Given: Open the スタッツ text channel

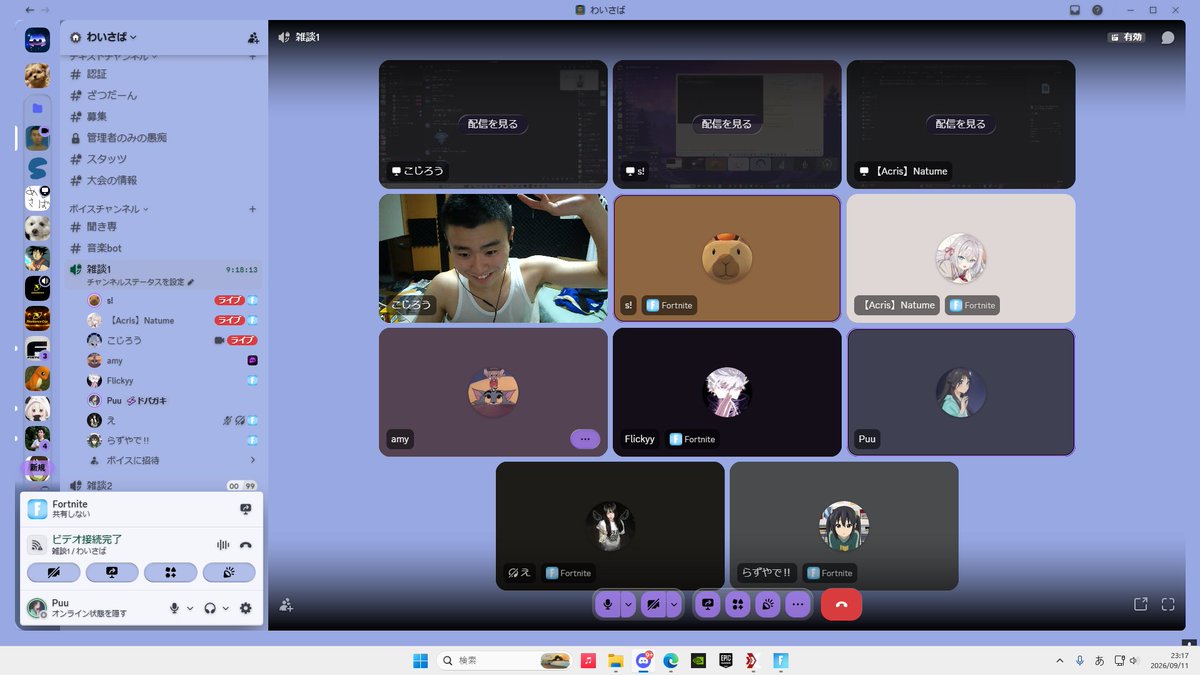Looking at the screenshot, I should [163, 159].
